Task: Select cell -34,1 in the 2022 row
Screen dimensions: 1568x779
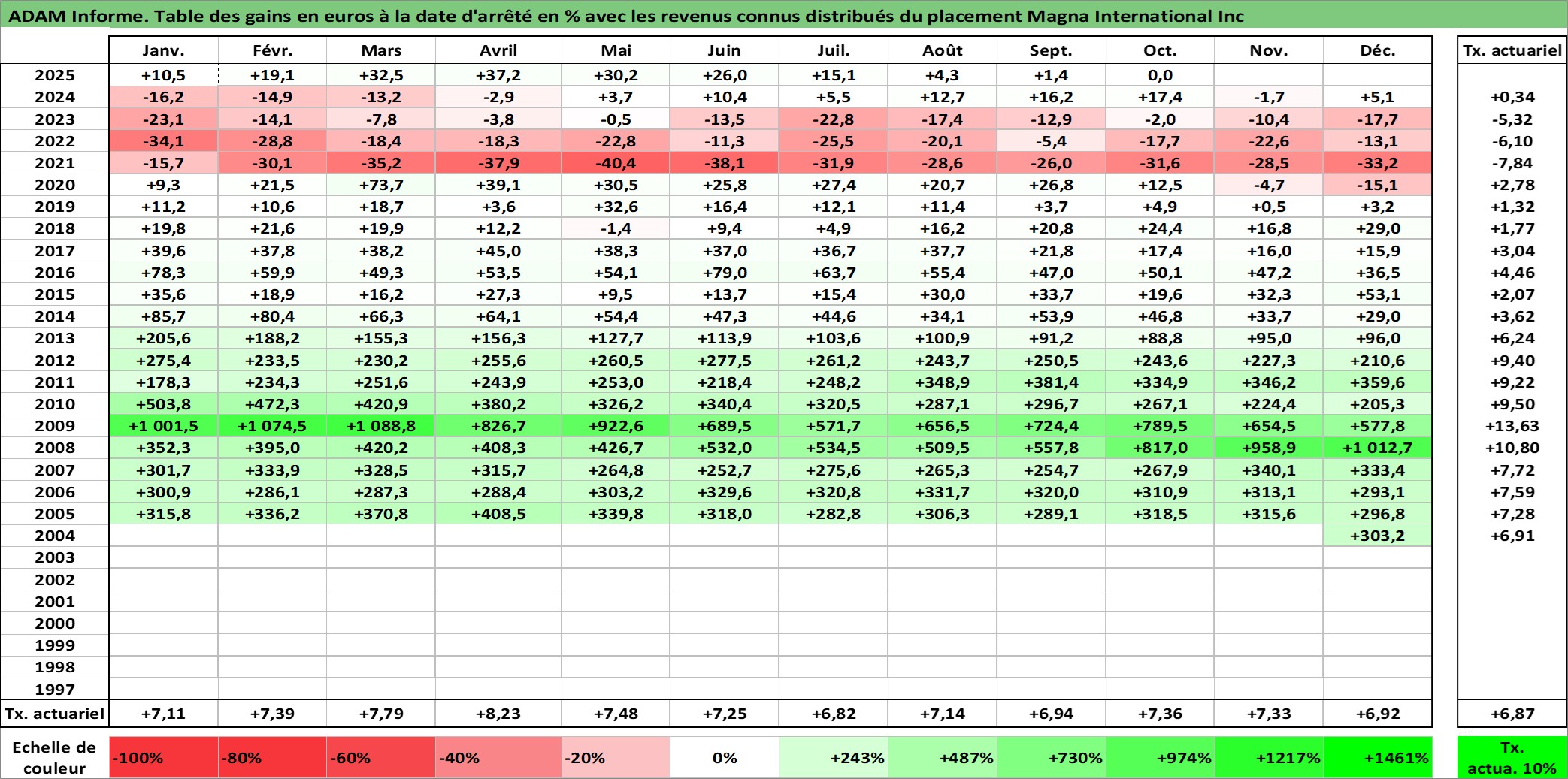Action: click(x=163, y=141)
